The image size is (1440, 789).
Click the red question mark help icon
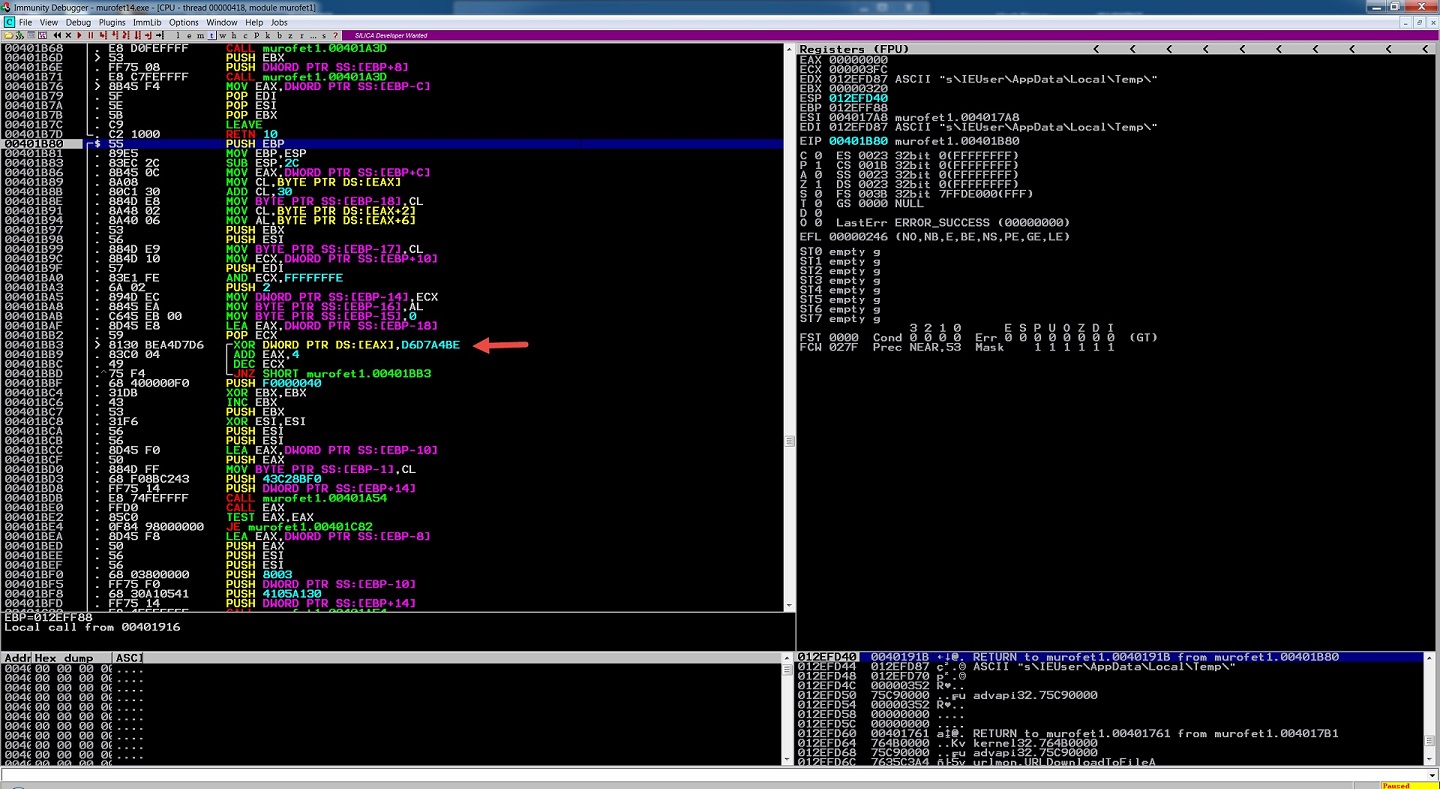click(x=335, y=35)
